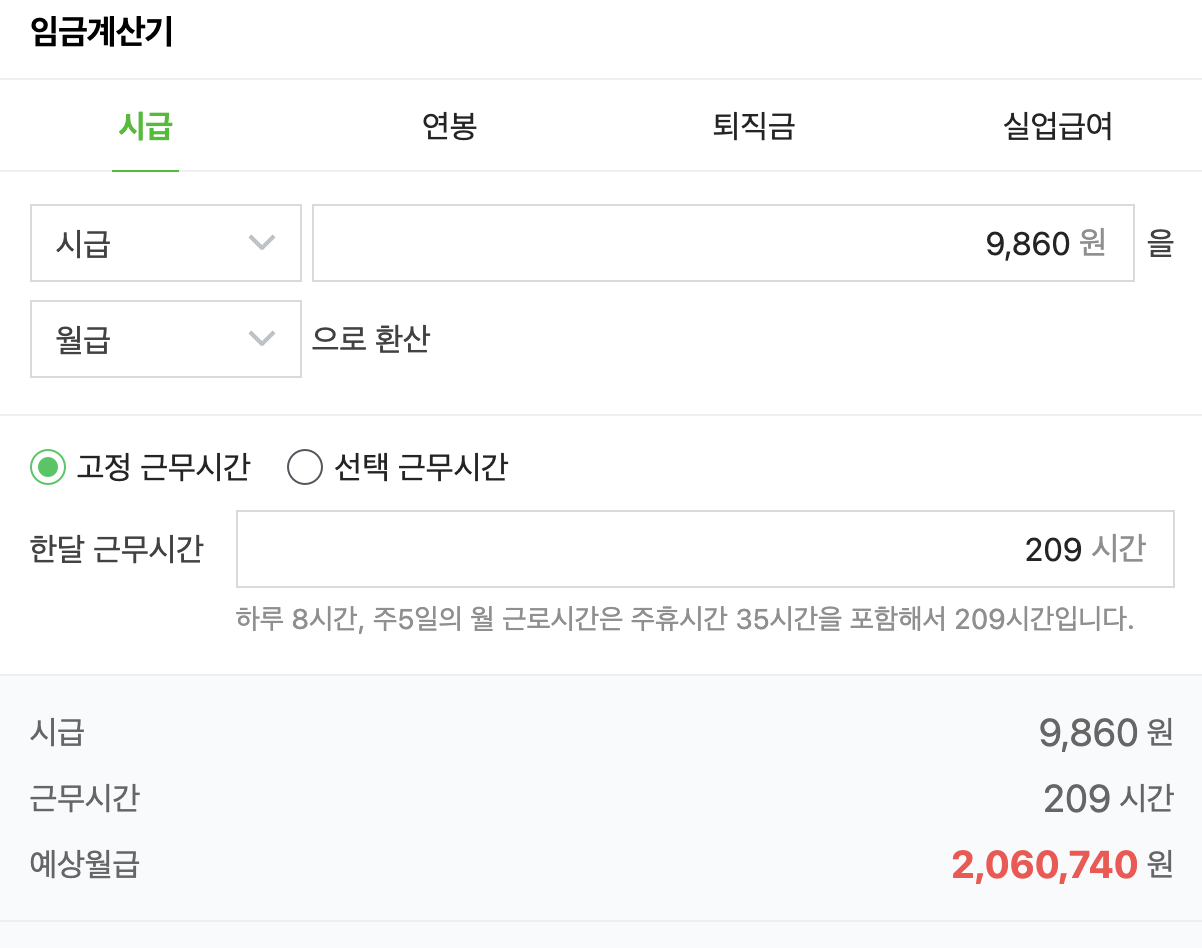Click the chevron on the 시급 selector

[263, 243]
